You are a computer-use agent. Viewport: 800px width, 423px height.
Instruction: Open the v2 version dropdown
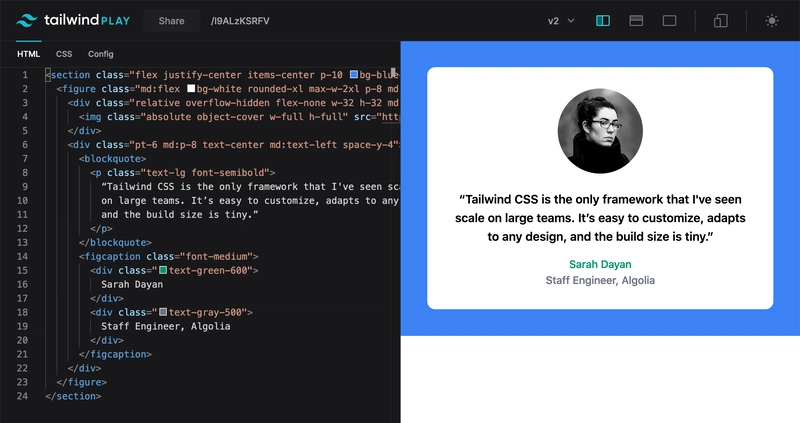click(561, 20)
